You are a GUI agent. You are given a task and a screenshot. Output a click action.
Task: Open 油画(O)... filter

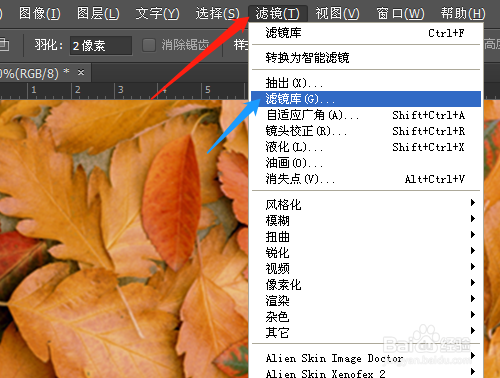coord(366,163)
